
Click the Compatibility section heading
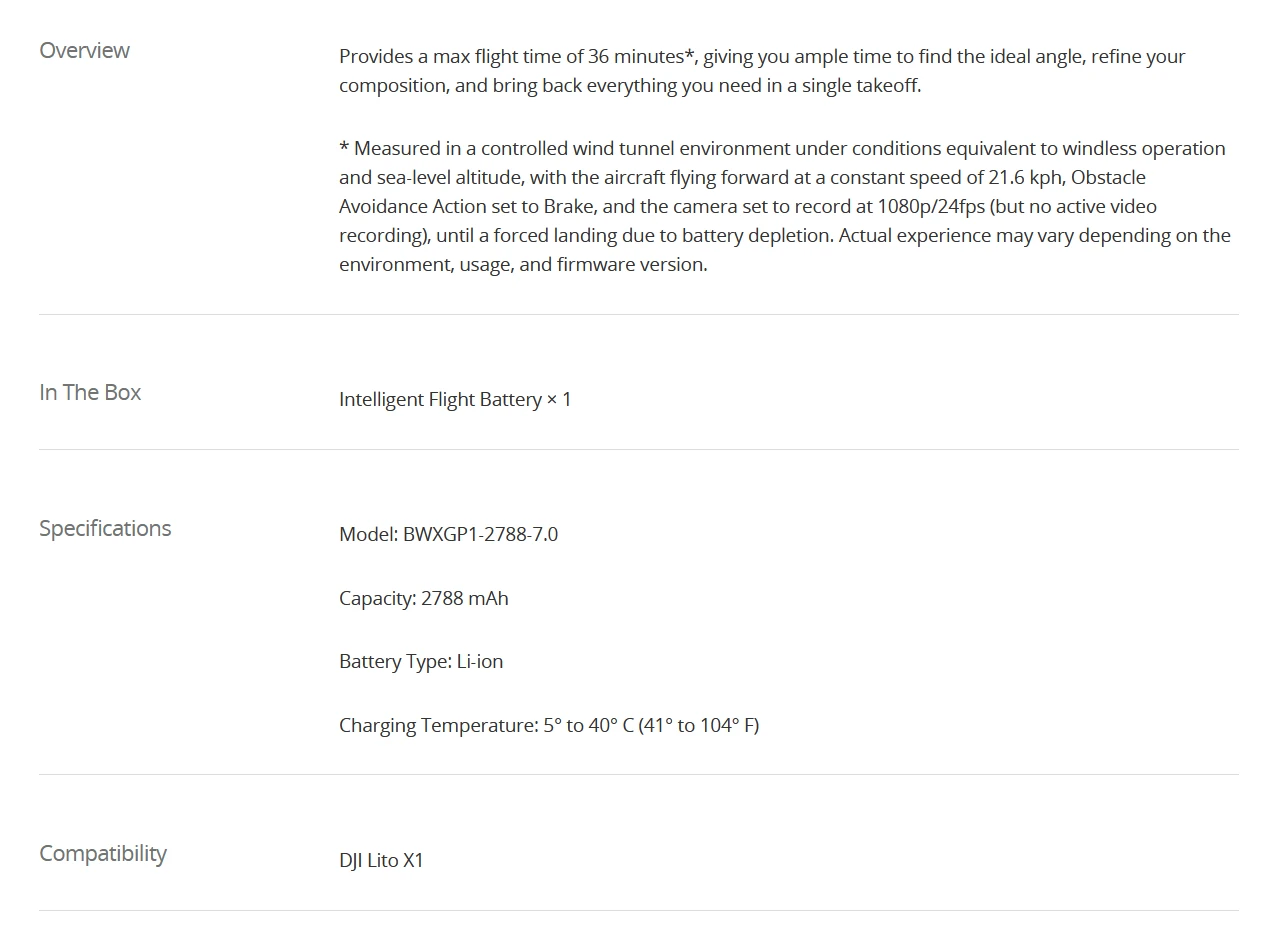coord(103,854)
